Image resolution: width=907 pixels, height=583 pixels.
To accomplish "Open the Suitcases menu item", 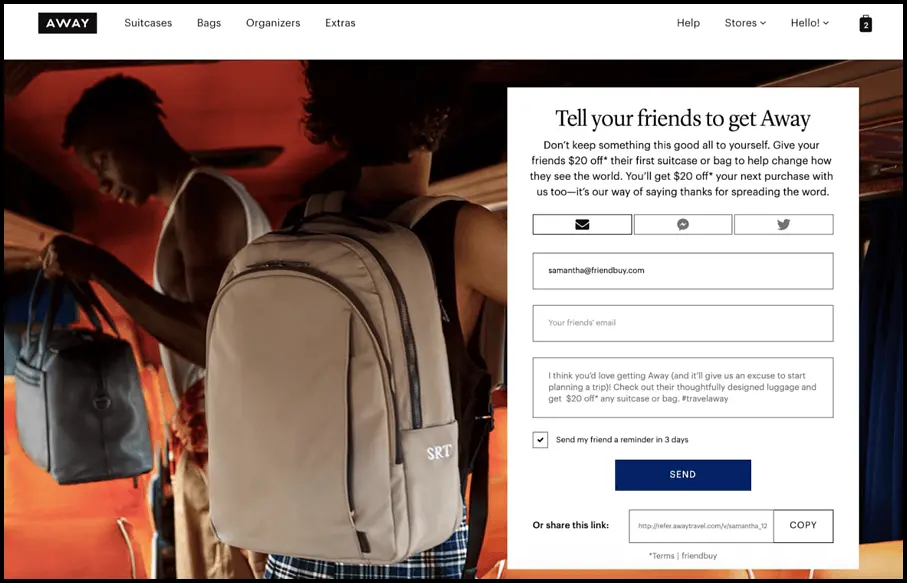I will click(148, 23).
